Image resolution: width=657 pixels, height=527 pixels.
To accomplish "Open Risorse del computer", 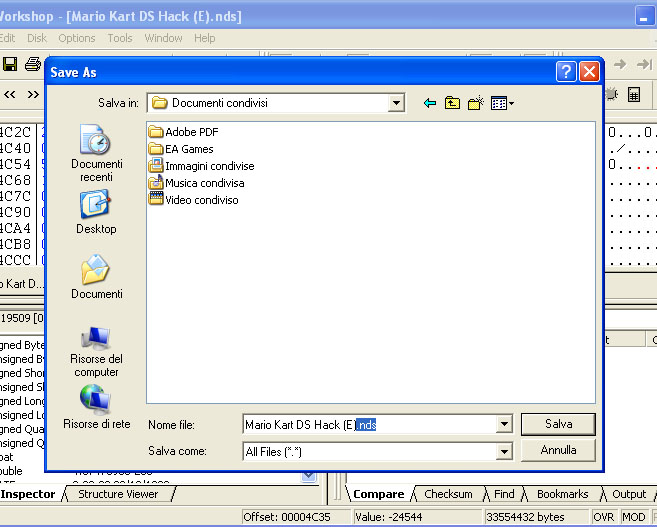I will (x=96, y=352).
